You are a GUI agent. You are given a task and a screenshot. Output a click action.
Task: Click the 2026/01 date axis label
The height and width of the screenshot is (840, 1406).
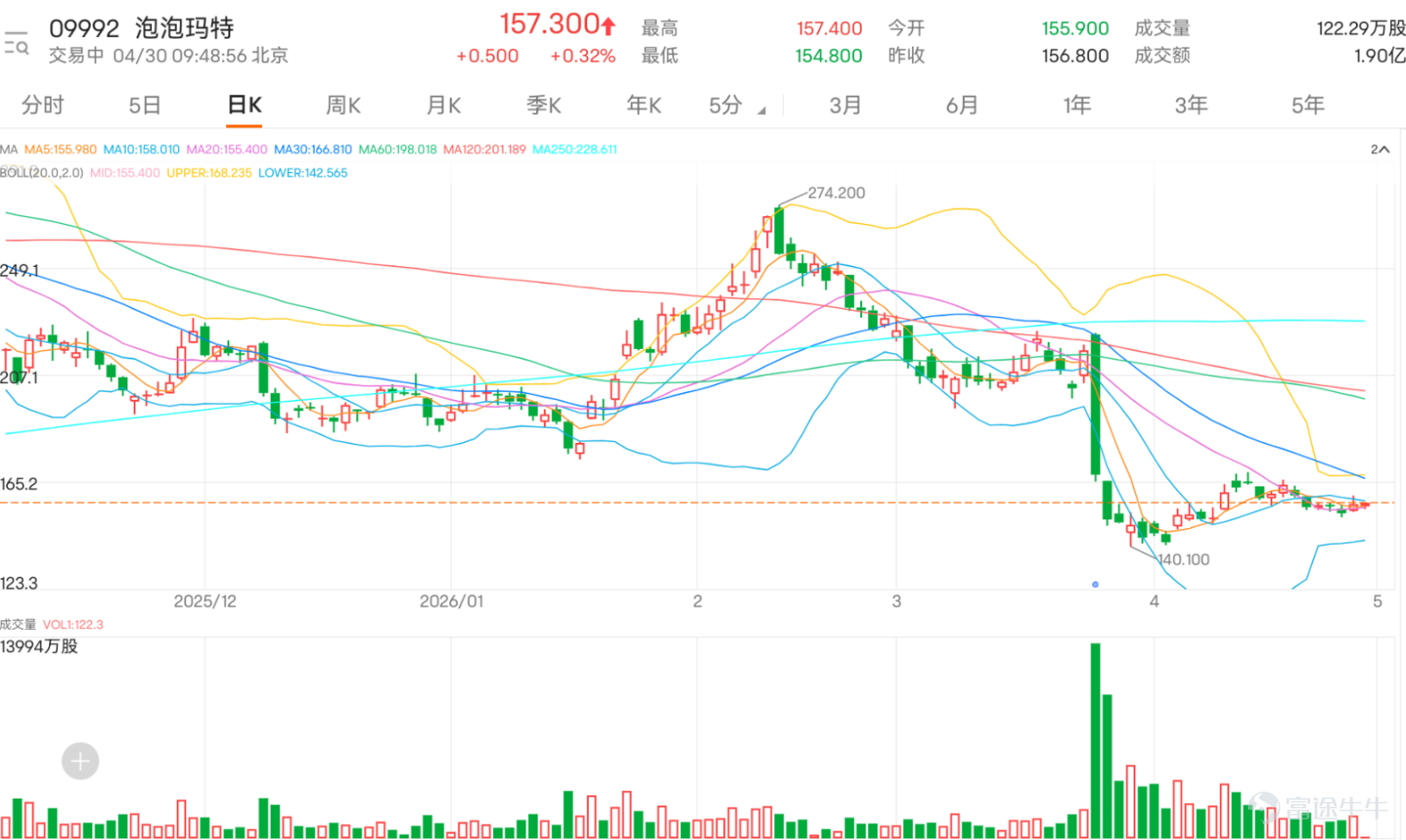click(x=451, y=601)
